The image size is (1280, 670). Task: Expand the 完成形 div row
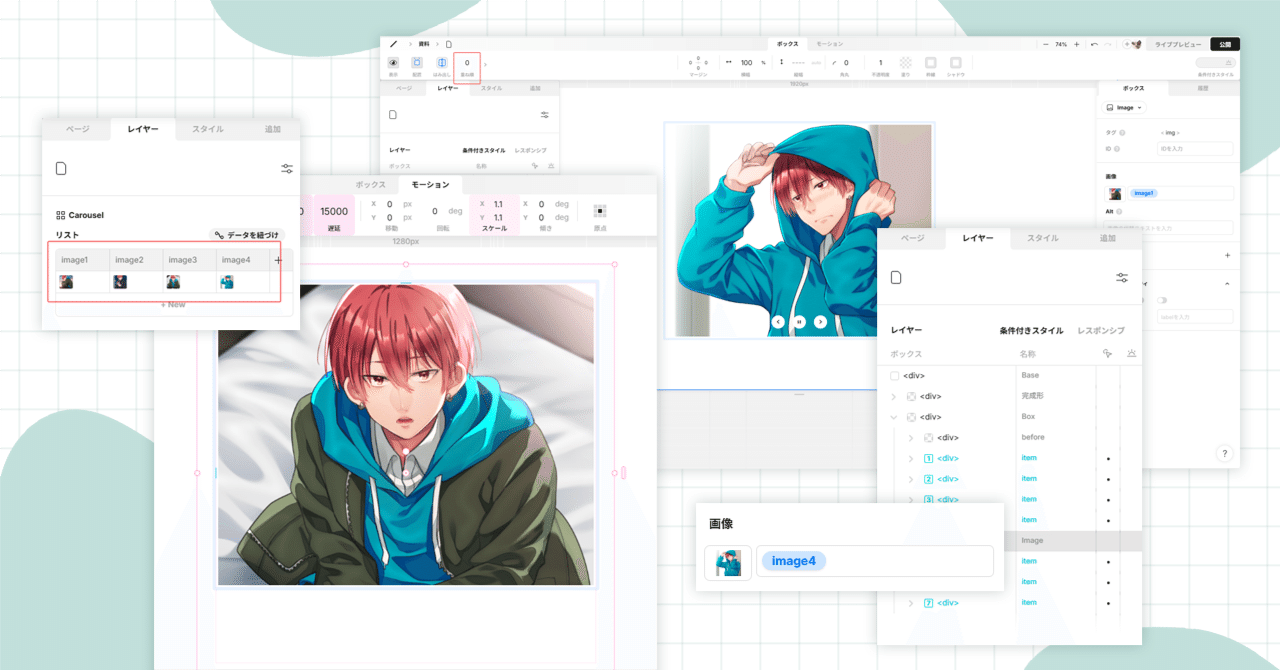pos(894,396)
